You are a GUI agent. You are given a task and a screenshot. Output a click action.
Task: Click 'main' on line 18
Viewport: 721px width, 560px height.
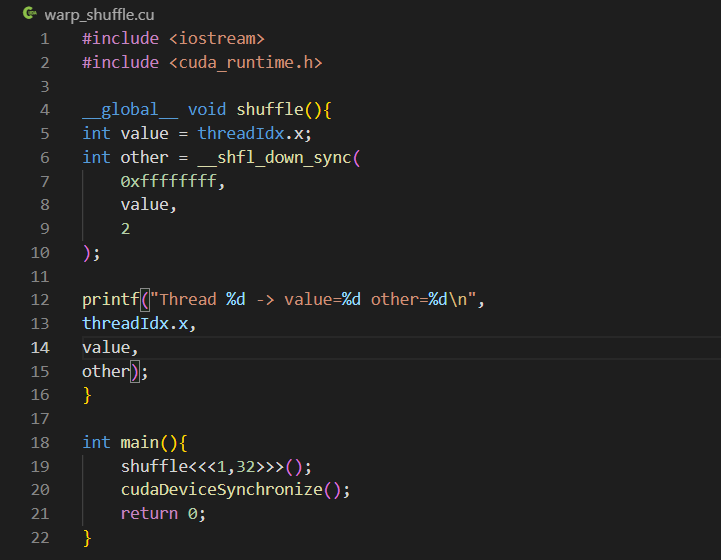click(139, 443)
